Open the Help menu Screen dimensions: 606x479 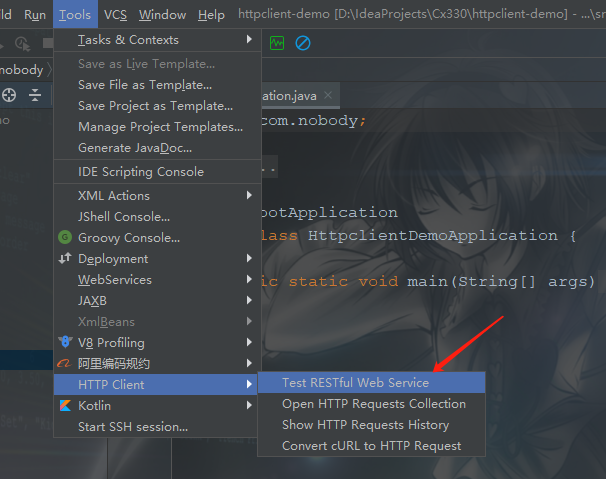point(211,15)
